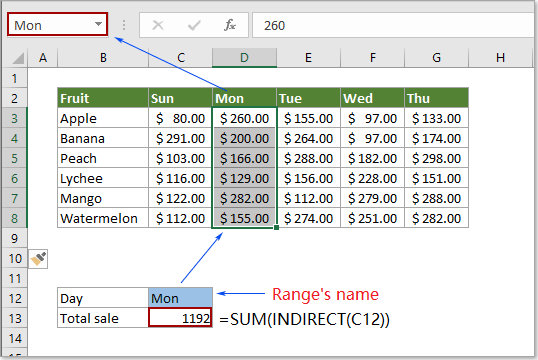
Task: Select the Lychee cell
Action: click(103, 178)
